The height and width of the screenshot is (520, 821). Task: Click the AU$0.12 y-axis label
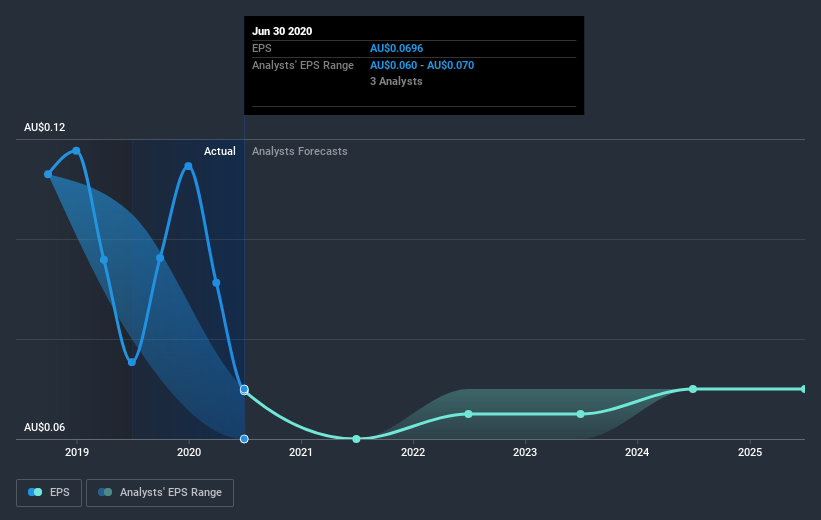coord(45,127)
